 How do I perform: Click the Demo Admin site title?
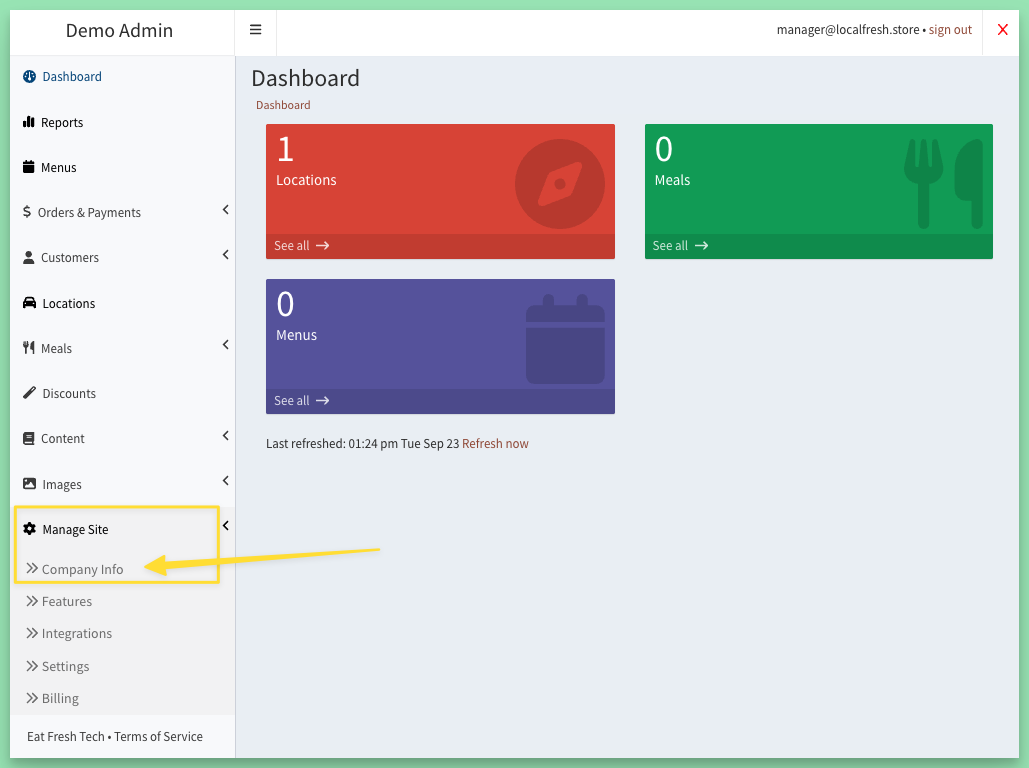coord(119,30)
